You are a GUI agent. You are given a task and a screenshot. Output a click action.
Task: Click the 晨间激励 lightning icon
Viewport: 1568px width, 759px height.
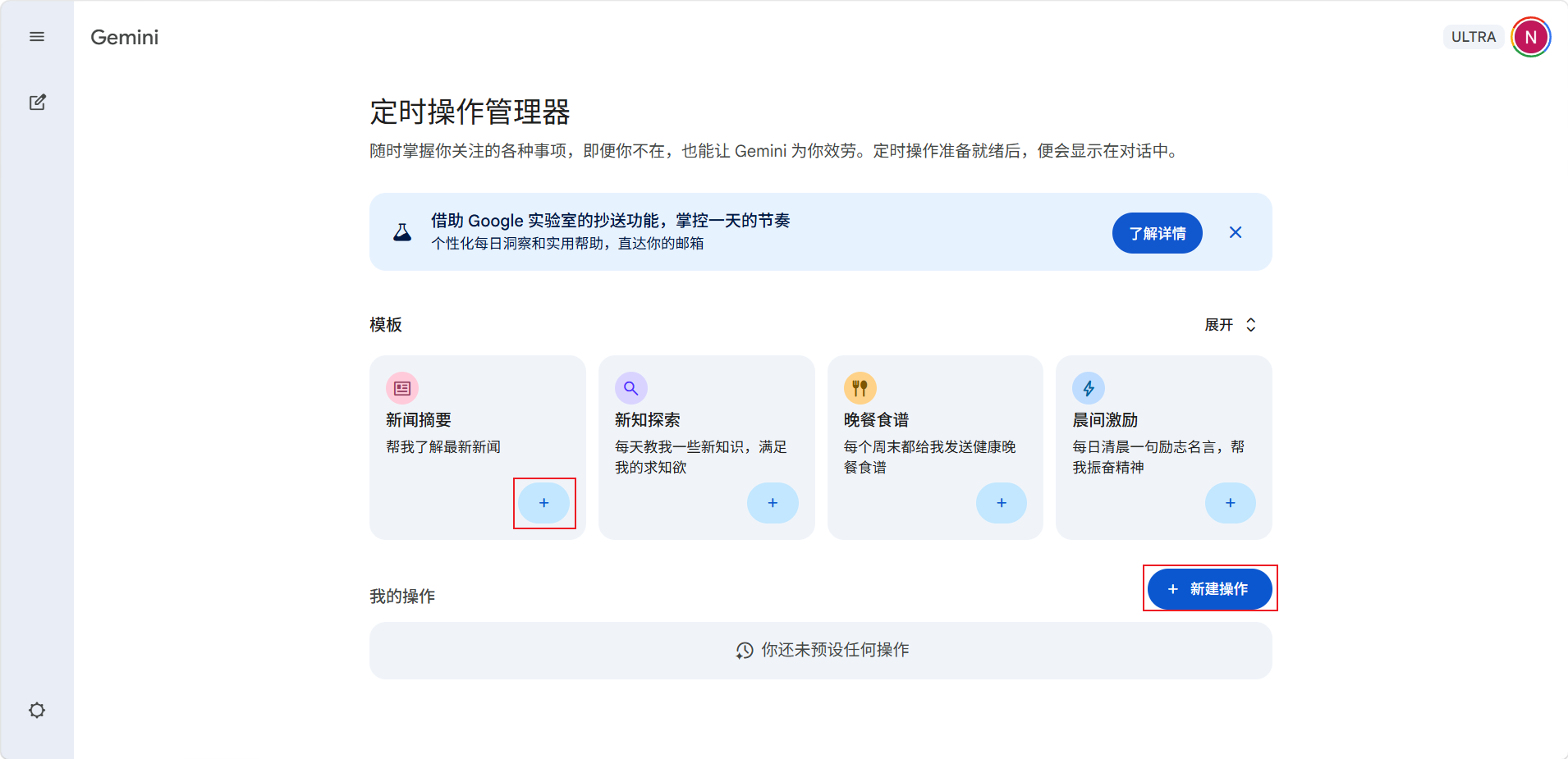pos(1089,388)
